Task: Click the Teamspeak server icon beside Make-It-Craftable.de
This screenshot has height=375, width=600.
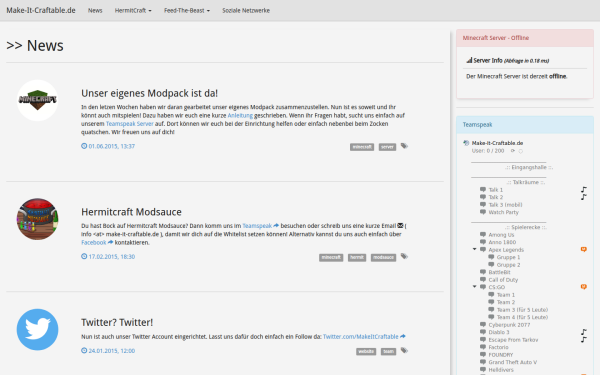Action: 466,143
